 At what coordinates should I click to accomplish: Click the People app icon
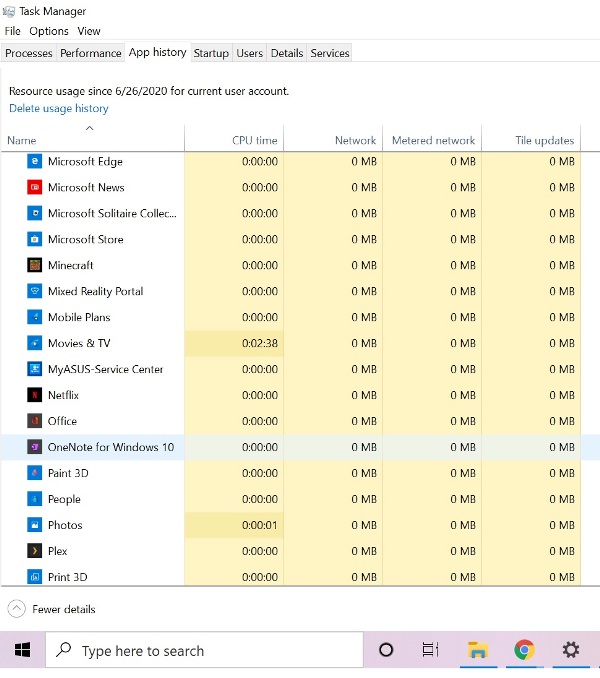click(35, 499)
